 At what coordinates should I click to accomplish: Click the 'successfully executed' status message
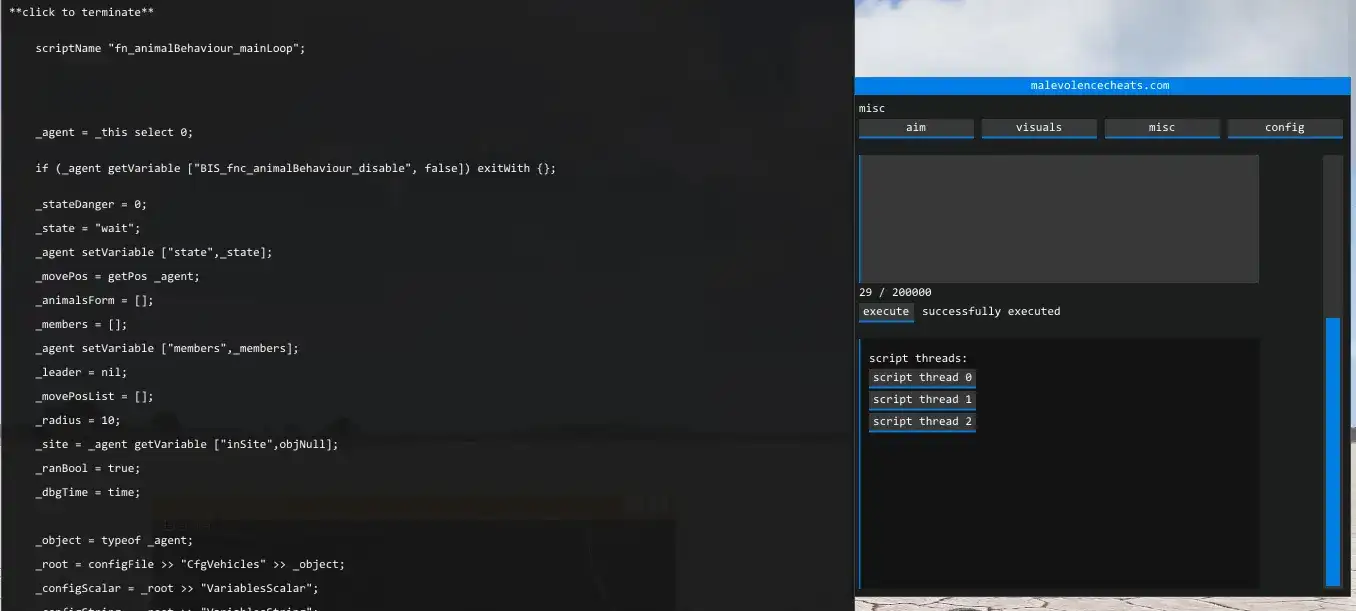991,311
